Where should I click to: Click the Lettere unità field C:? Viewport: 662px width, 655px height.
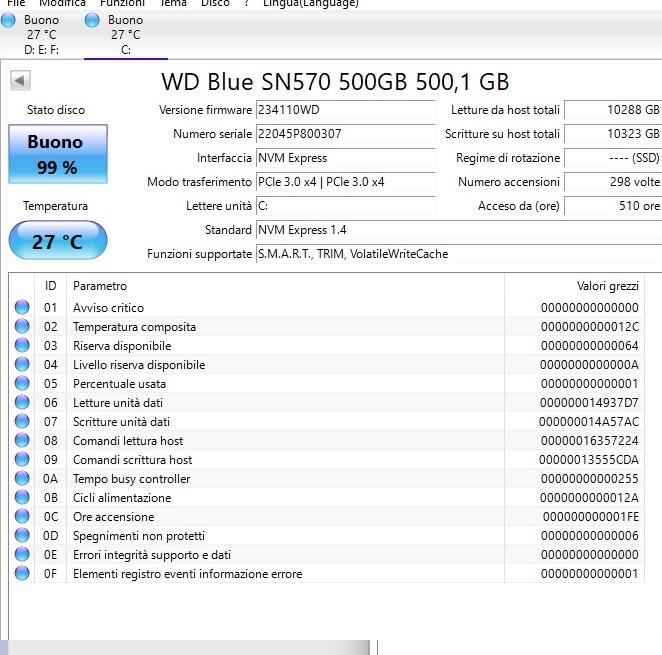pyautogui.click(x=345, y=206)
